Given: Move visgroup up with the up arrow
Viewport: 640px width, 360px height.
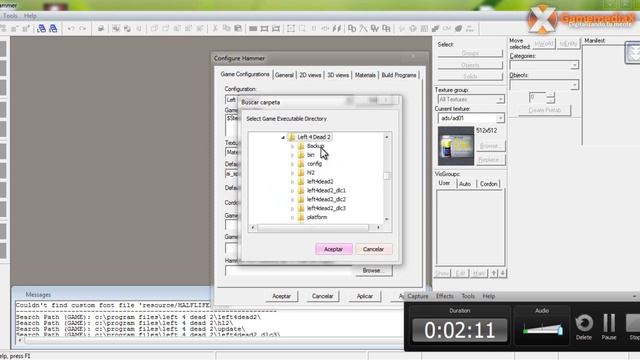Looking at the screenshot, I should point(494,273).
